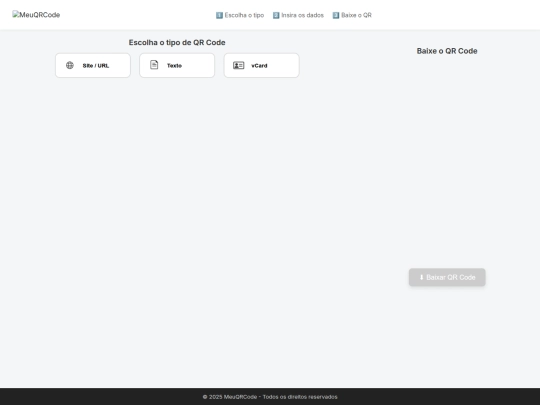Click the footer copyright text
The width and height of the screenshot is (540, 405).
270,397
